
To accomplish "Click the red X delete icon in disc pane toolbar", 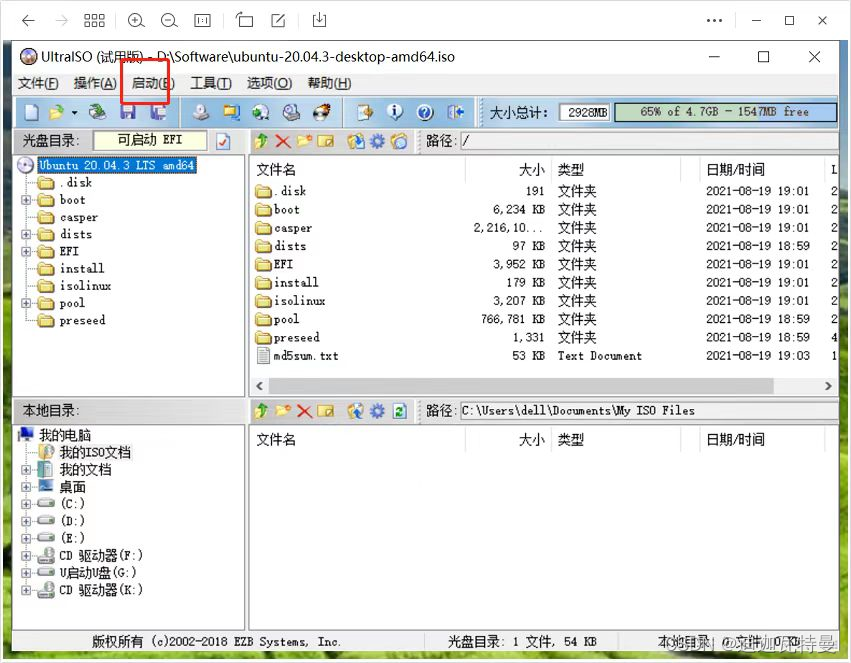I will [283, 142].
